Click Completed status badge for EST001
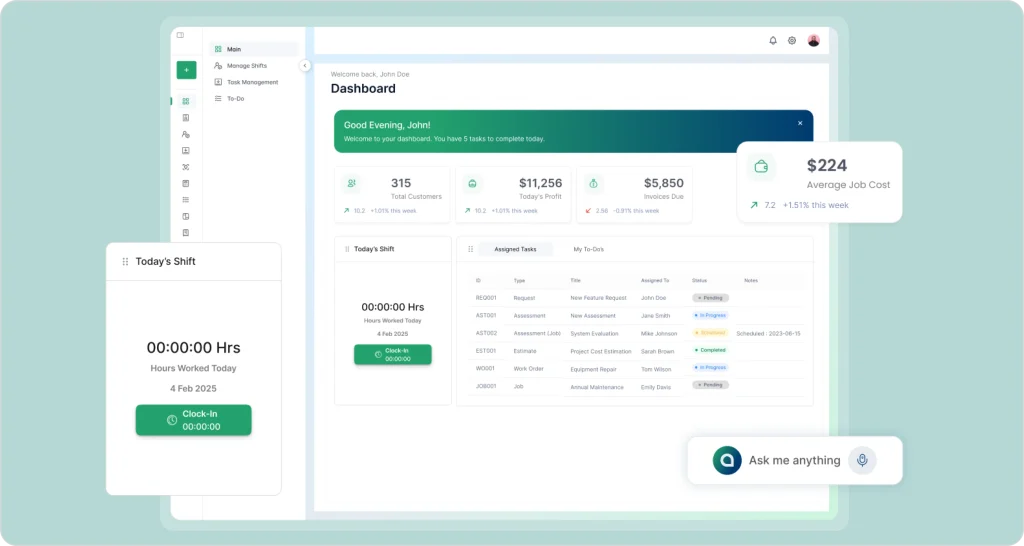The image size is (1024, 546). coord(711,350)
